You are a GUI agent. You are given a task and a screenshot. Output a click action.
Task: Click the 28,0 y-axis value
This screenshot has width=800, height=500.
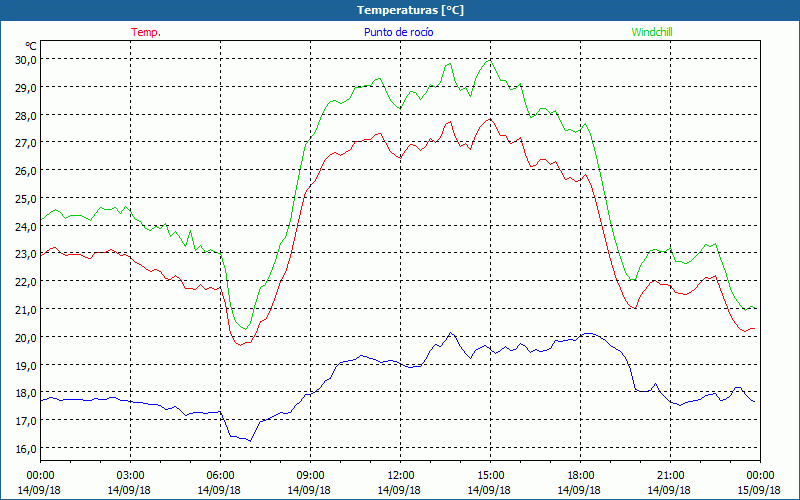(26, 115)
